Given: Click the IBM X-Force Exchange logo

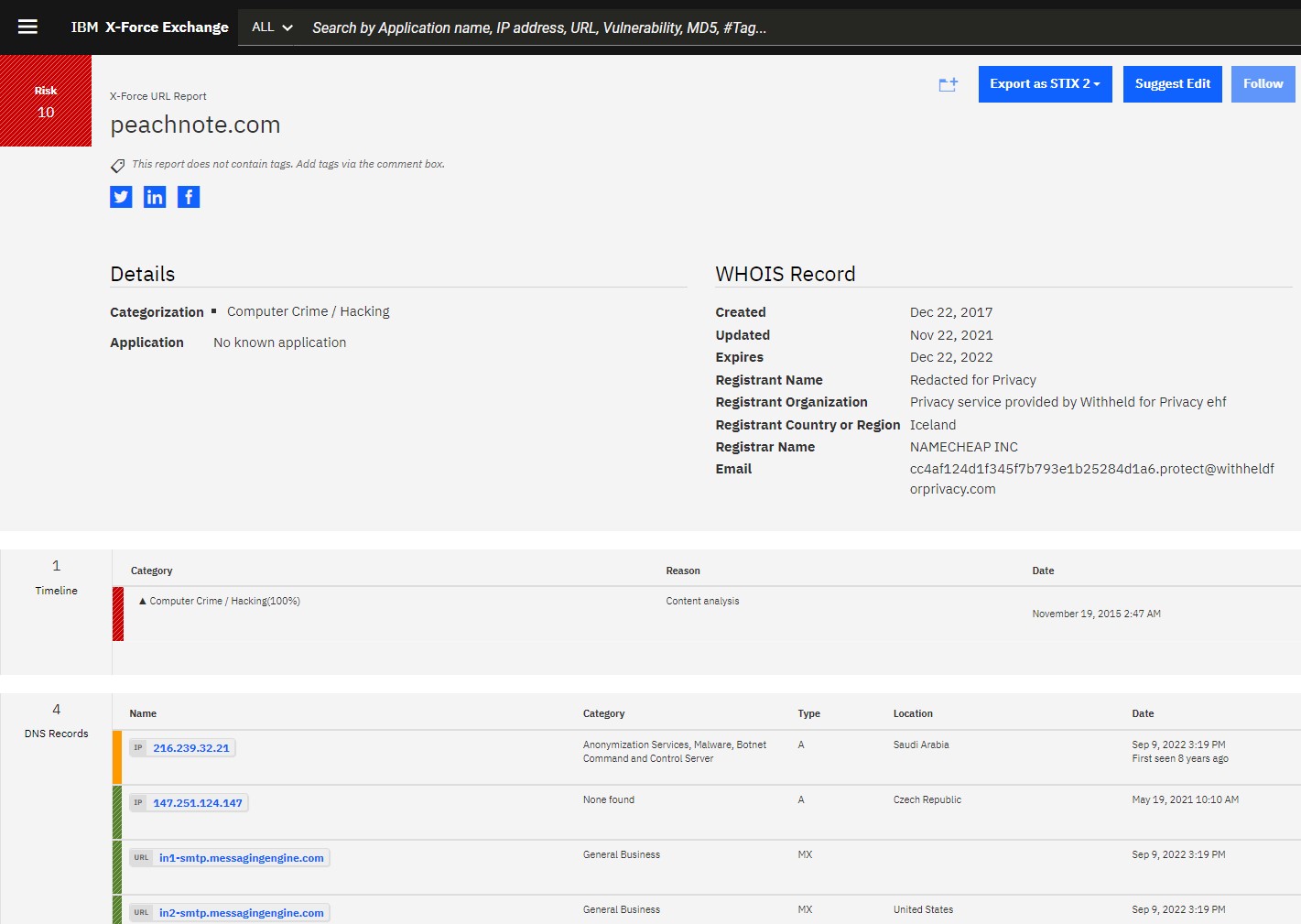Looking at the screenshot, I should pos(150,27).
